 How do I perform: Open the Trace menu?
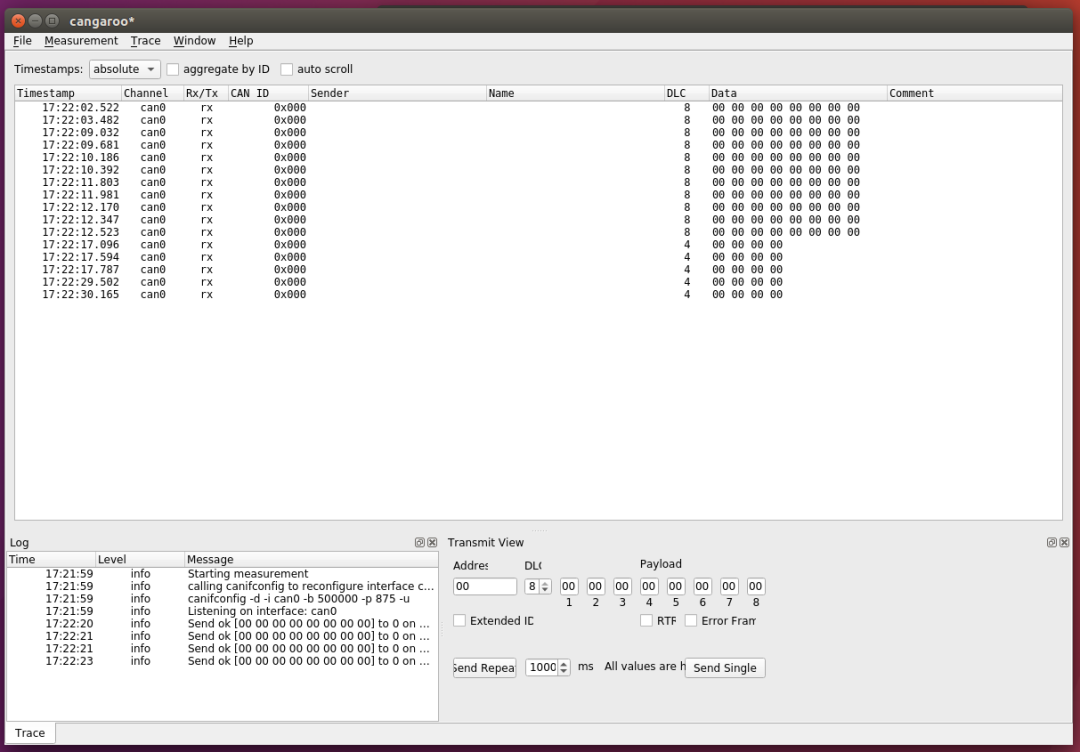[145, 40]
